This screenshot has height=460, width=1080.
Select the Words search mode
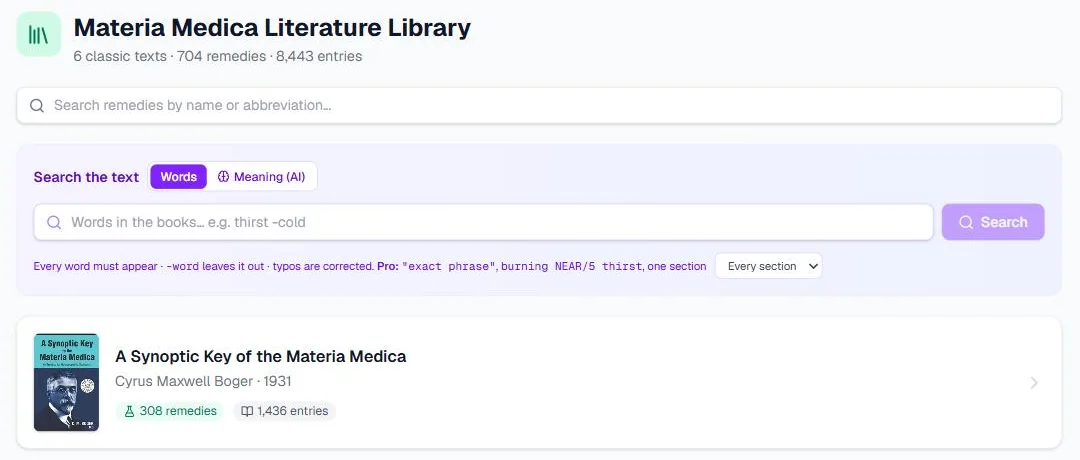click(178, 177)
